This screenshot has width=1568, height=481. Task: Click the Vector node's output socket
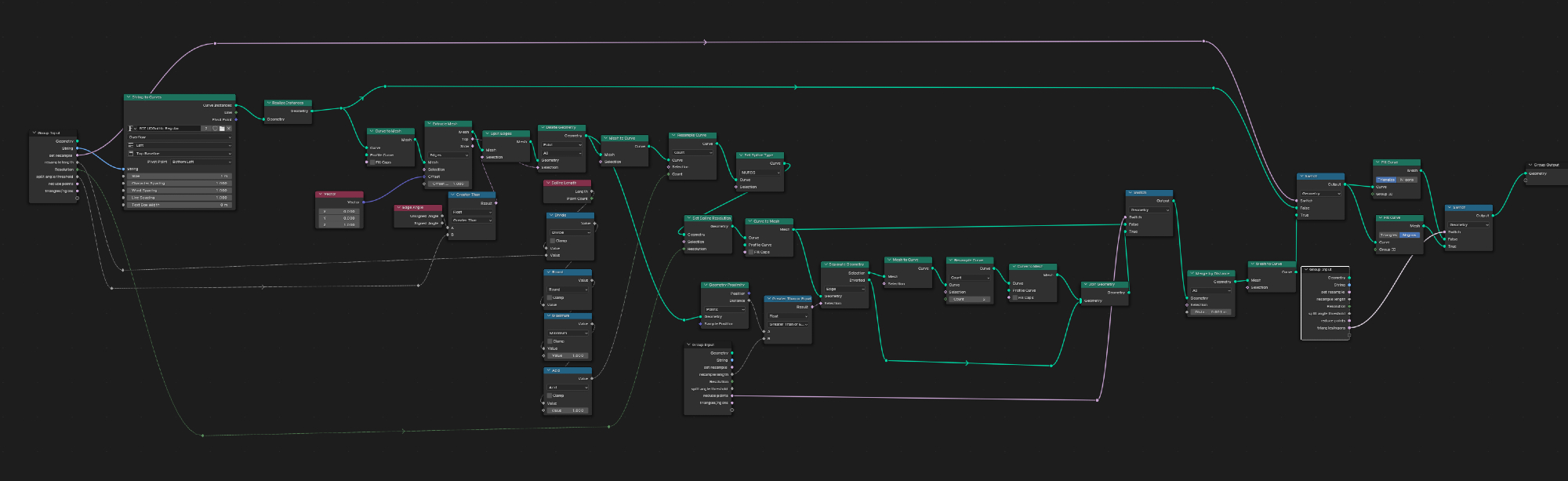tap(363, 202)
